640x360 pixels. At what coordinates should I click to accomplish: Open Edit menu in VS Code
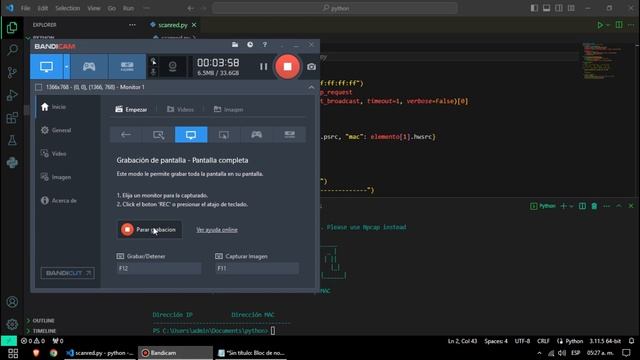[x=42, y=8]
